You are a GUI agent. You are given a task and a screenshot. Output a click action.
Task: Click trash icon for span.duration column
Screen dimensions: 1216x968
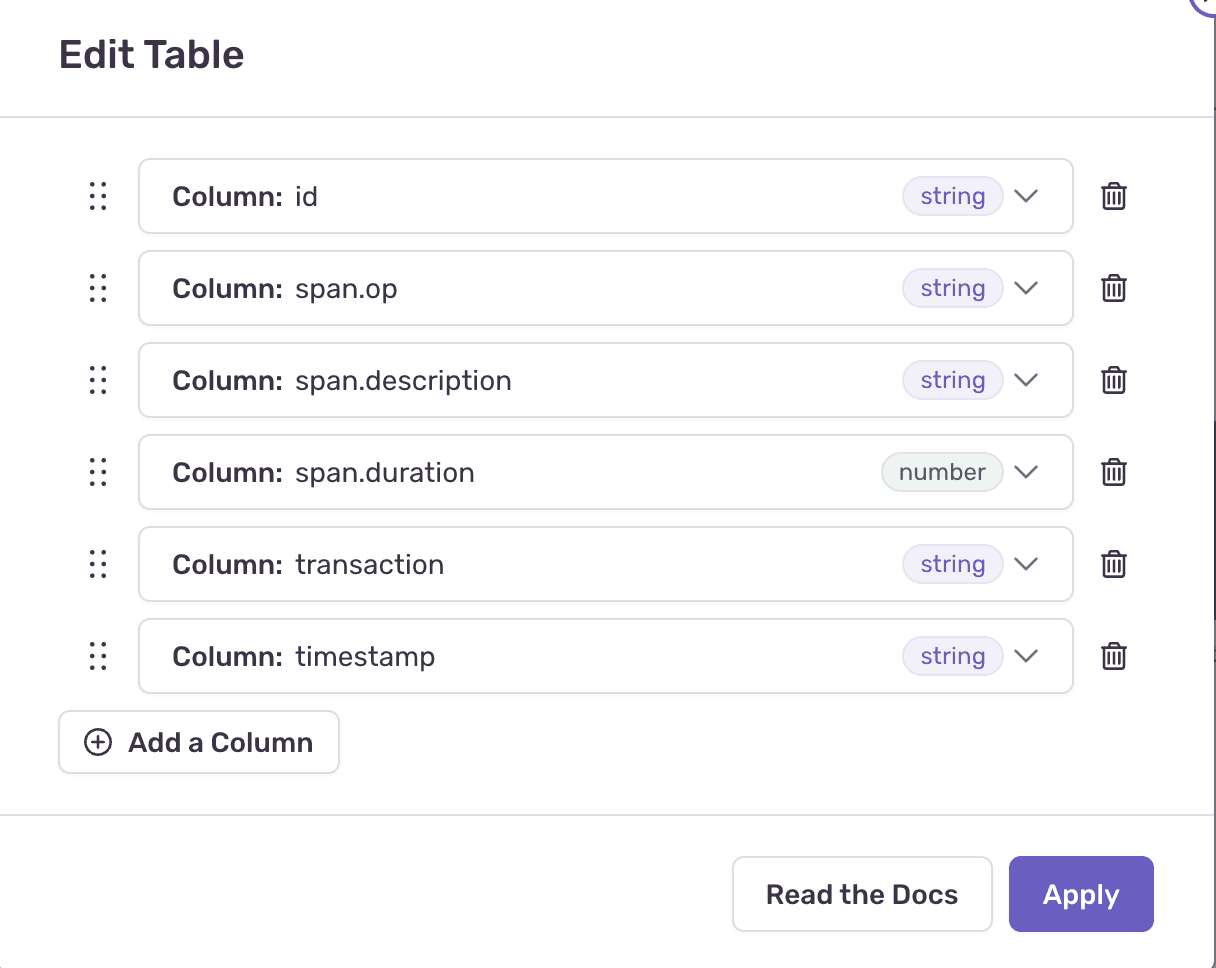pos(1114,472)
